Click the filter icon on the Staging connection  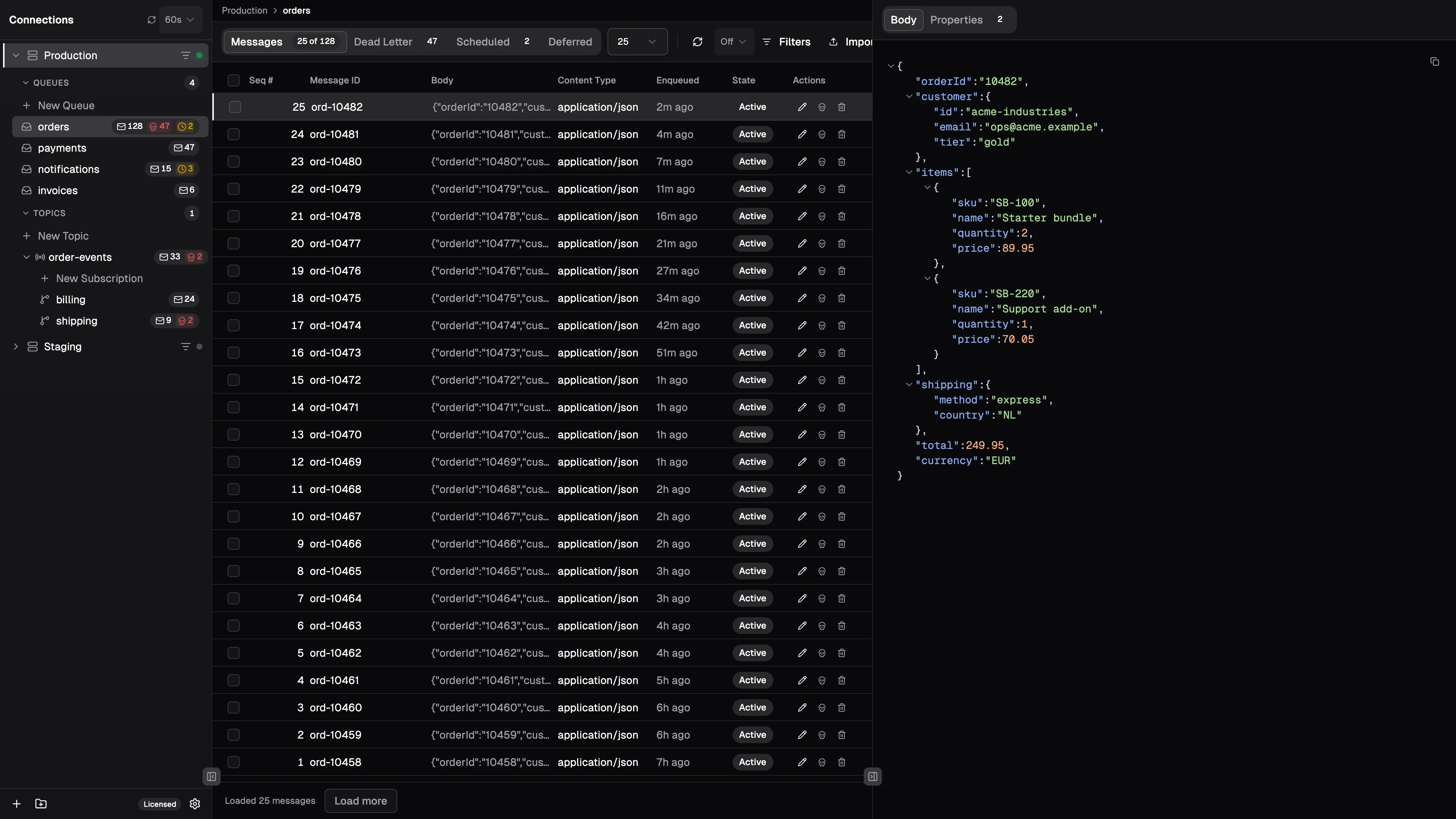coord(185,347)
